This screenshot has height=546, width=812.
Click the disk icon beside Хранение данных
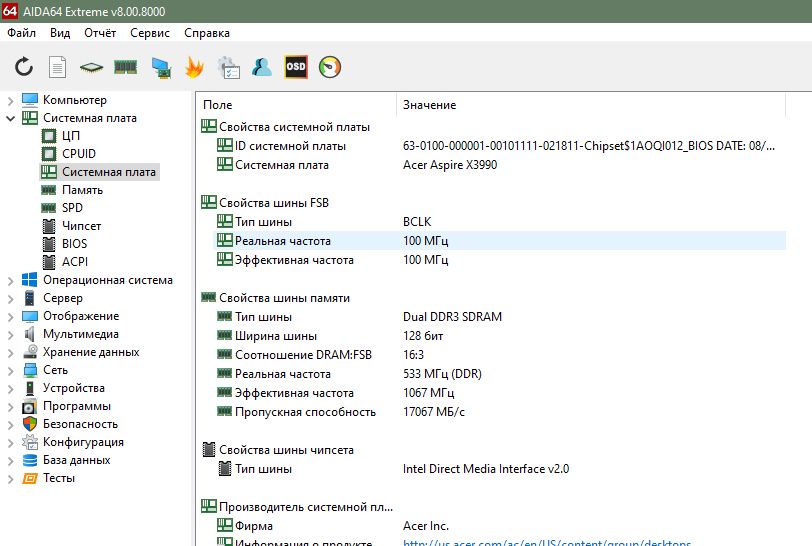coord(30,352)
